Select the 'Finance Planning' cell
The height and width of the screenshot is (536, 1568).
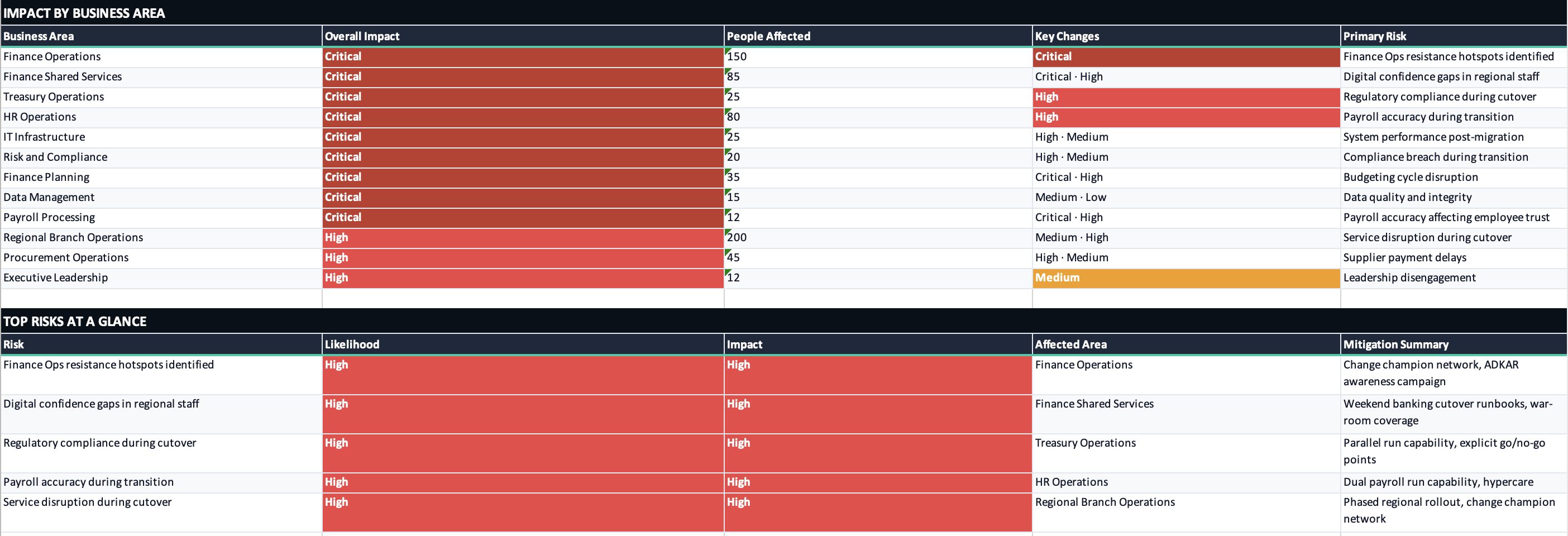161,177
